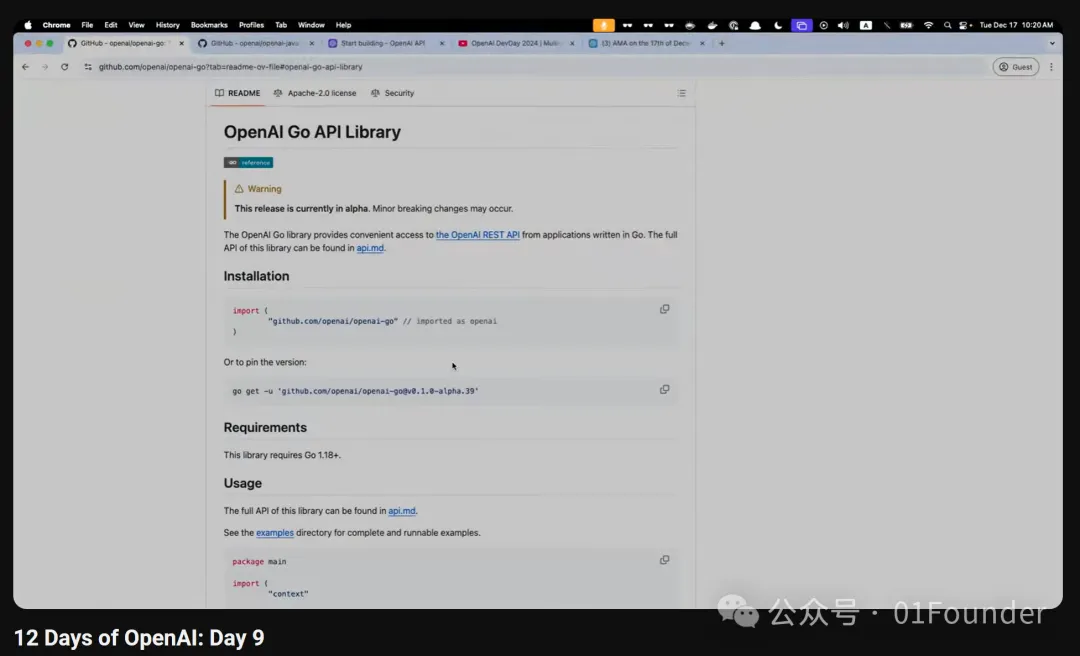Click the OpenAI Go API Library heading

[312, 132]
